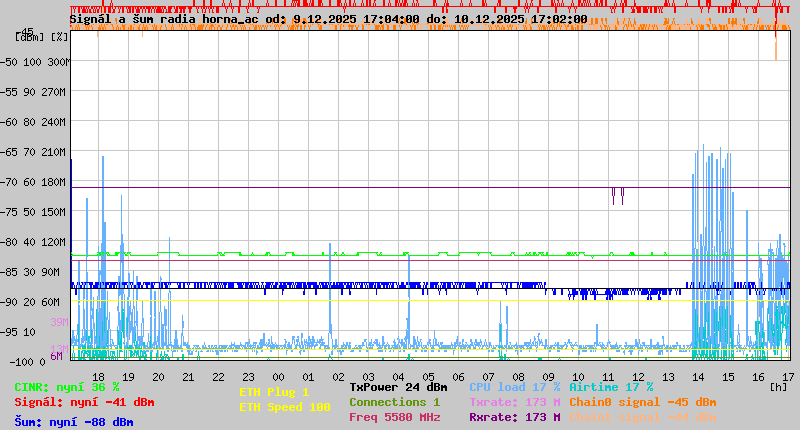Click the 300M label on the left axis
Screen dimensions: 800x430
(57, 62)
